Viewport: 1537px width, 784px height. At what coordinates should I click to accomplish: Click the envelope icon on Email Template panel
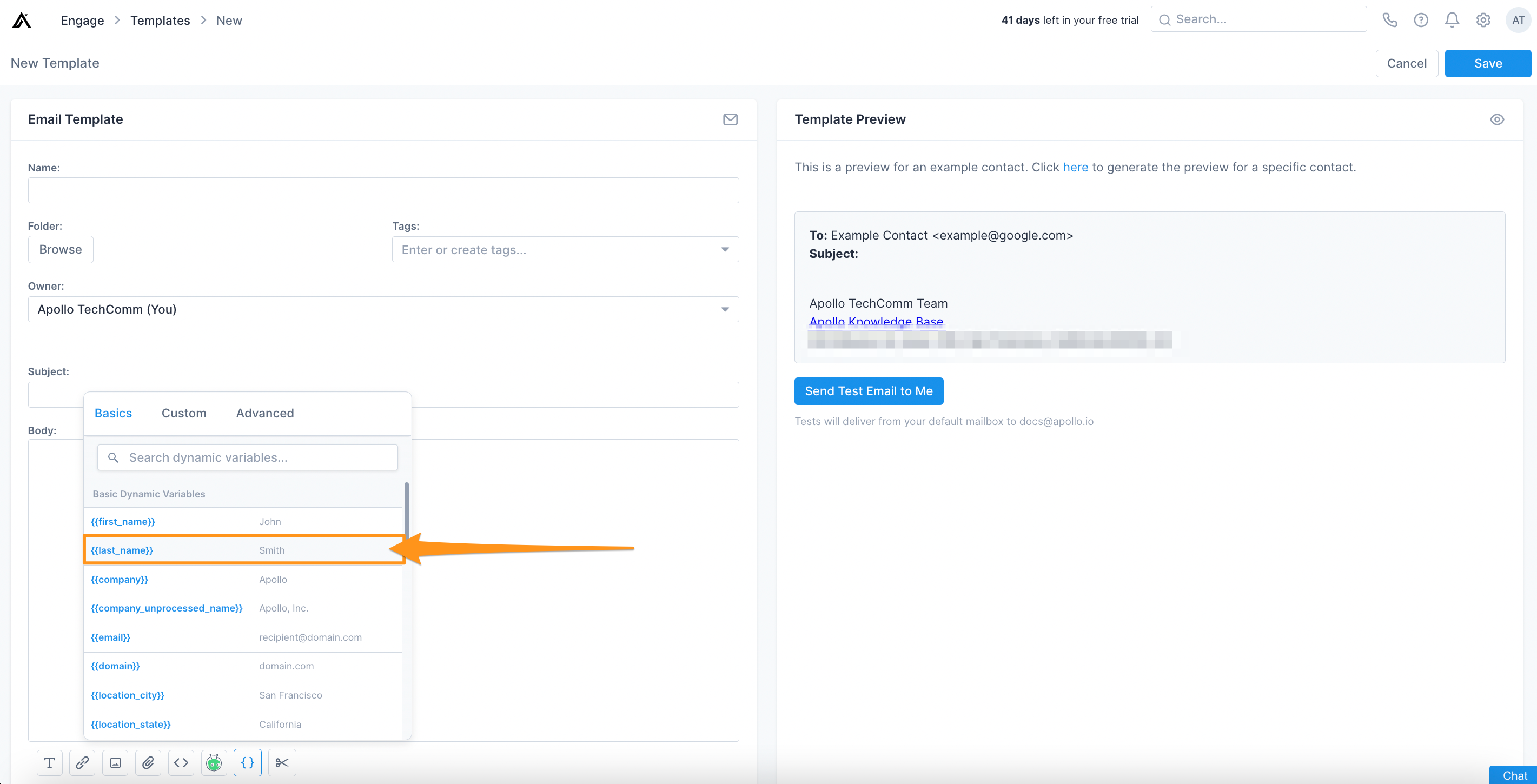coord(730,119)
